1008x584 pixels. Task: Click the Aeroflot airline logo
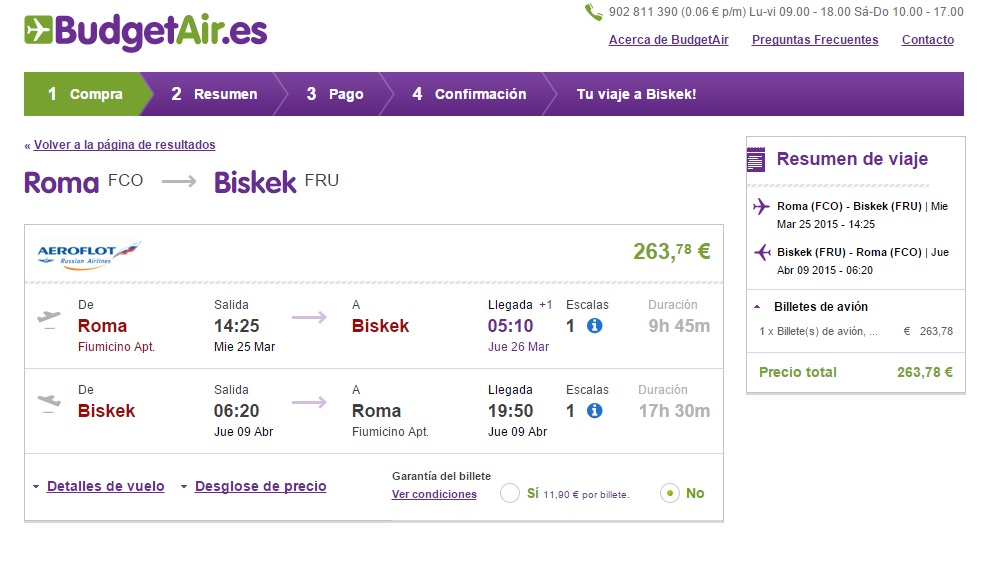pyautogui.click(x=89, y=255)
